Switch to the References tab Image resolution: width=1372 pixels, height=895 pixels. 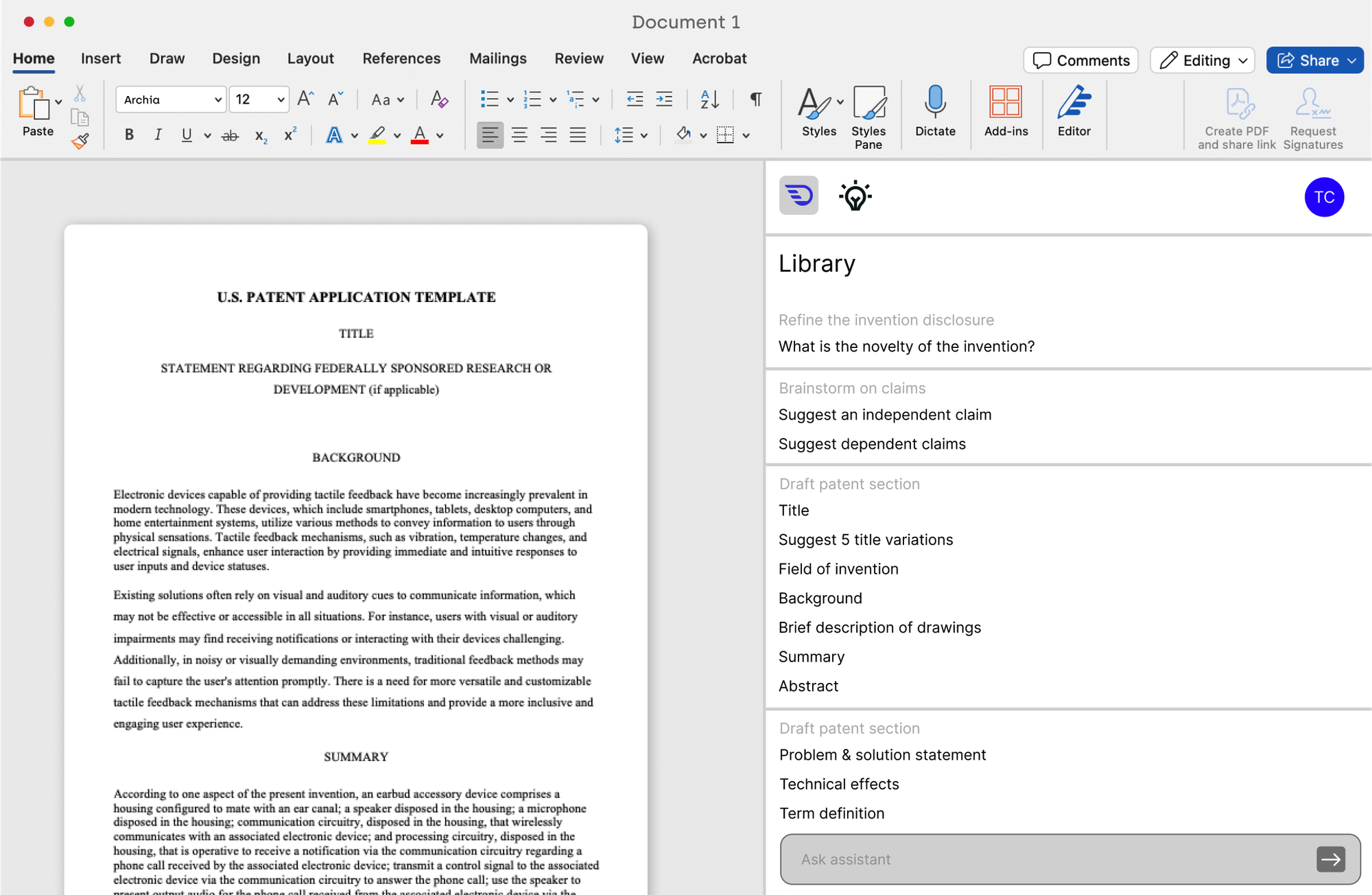(x=401, y=58)
